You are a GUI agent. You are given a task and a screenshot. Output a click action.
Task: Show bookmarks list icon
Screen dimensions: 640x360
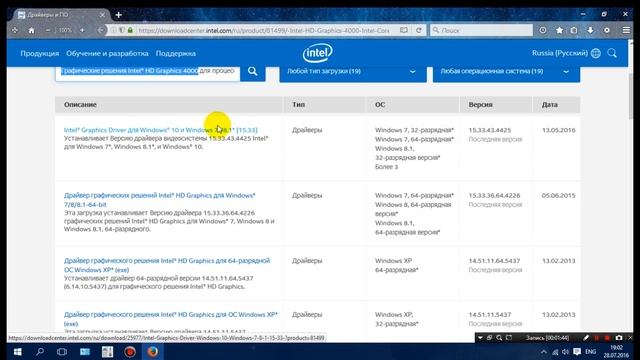[x=574, y=30]
